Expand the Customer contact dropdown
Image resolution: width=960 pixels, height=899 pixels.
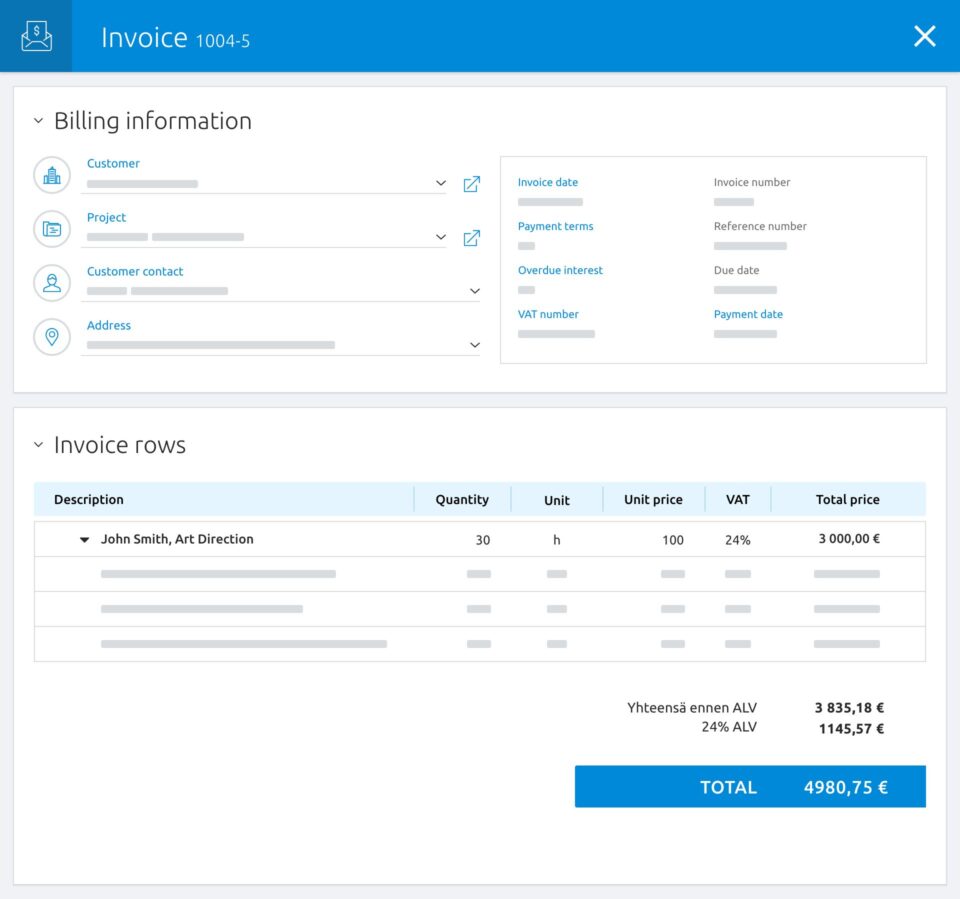point(474,292)
